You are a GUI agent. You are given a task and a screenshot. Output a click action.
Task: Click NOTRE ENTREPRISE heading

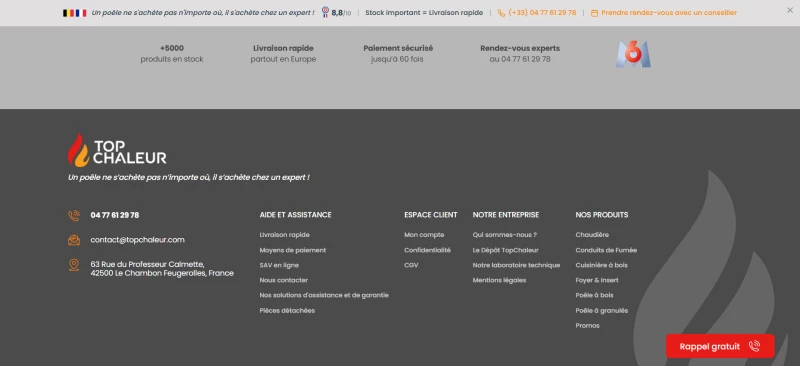click(506, 215)
